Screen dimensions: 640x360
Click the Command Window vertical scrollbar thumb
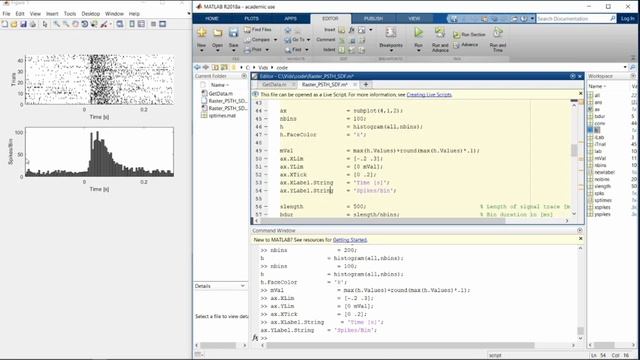[x=580, y=330]
